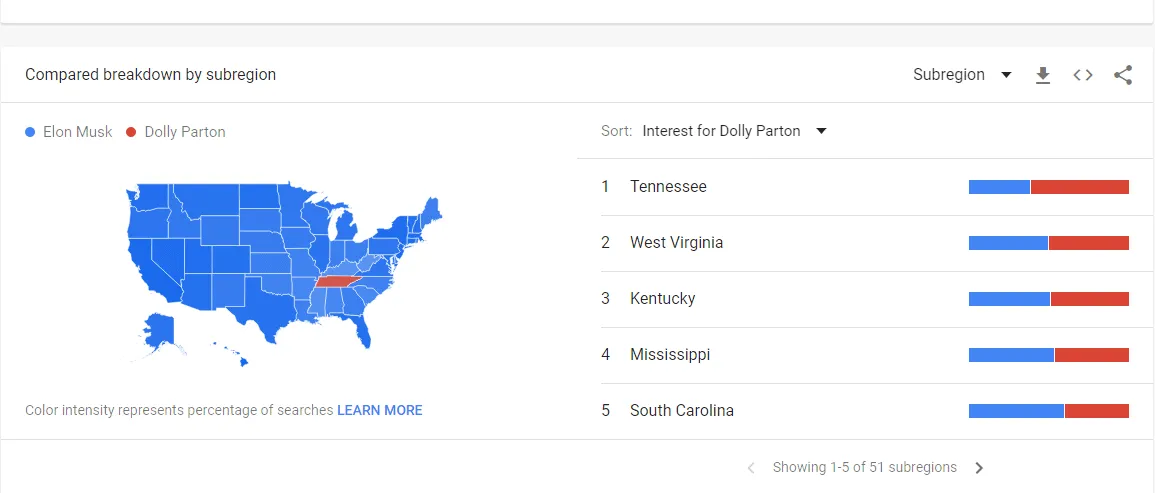Image resolution: width=1155 pixels, height=493 pixels.
Task: Share the subregion comparison chart
Action: pyautogui.click(x=1123, y=75)
